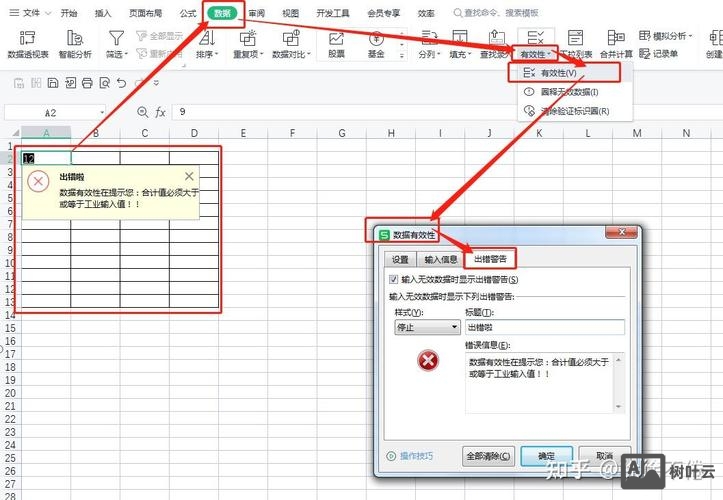The height and width of the screenshot is (500, 723).
Task: Open the Name Box dropdown next to A2
Action: (102, 112)
